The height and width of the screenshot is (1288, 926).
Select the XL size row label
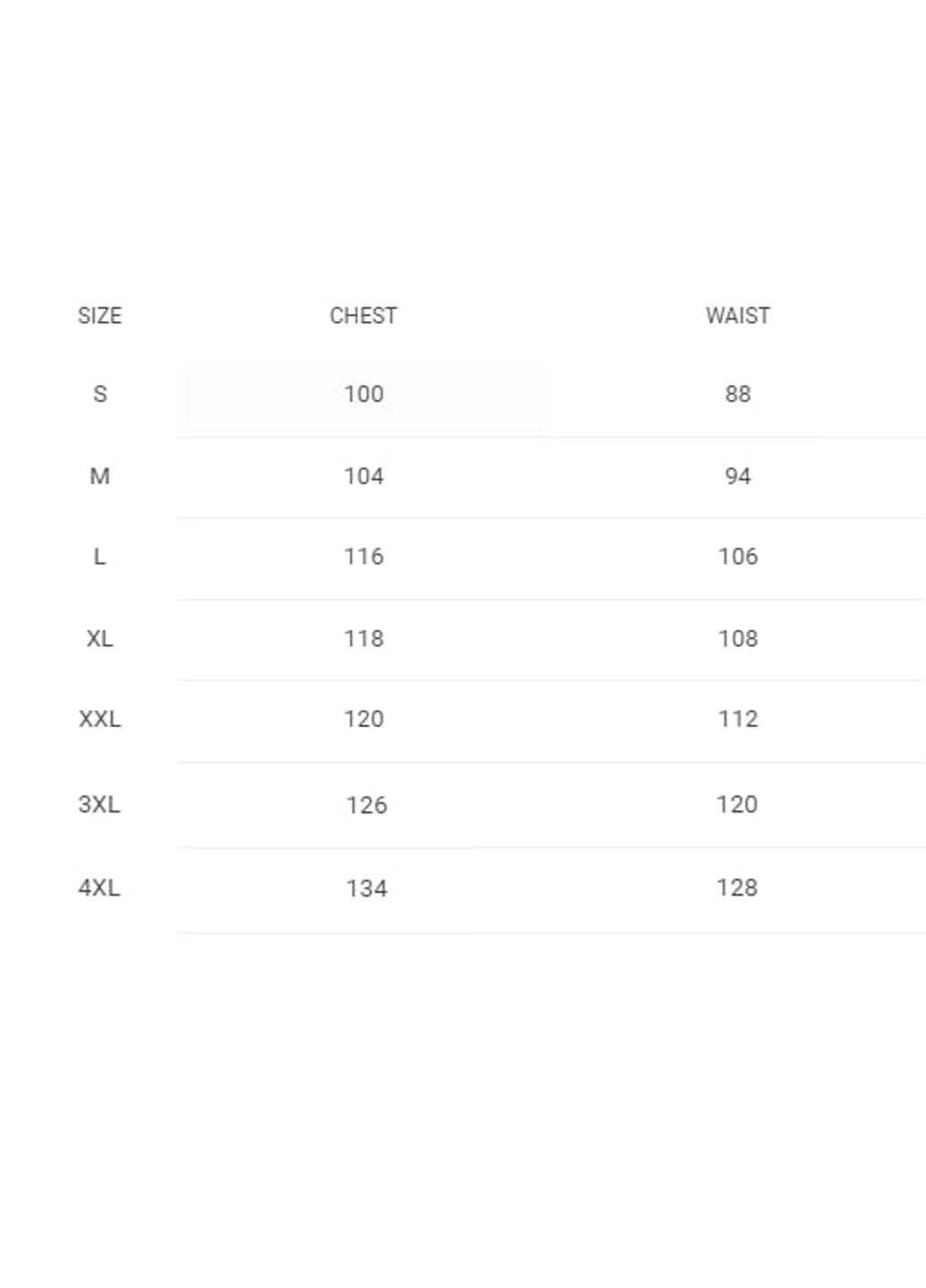(99, 639)
